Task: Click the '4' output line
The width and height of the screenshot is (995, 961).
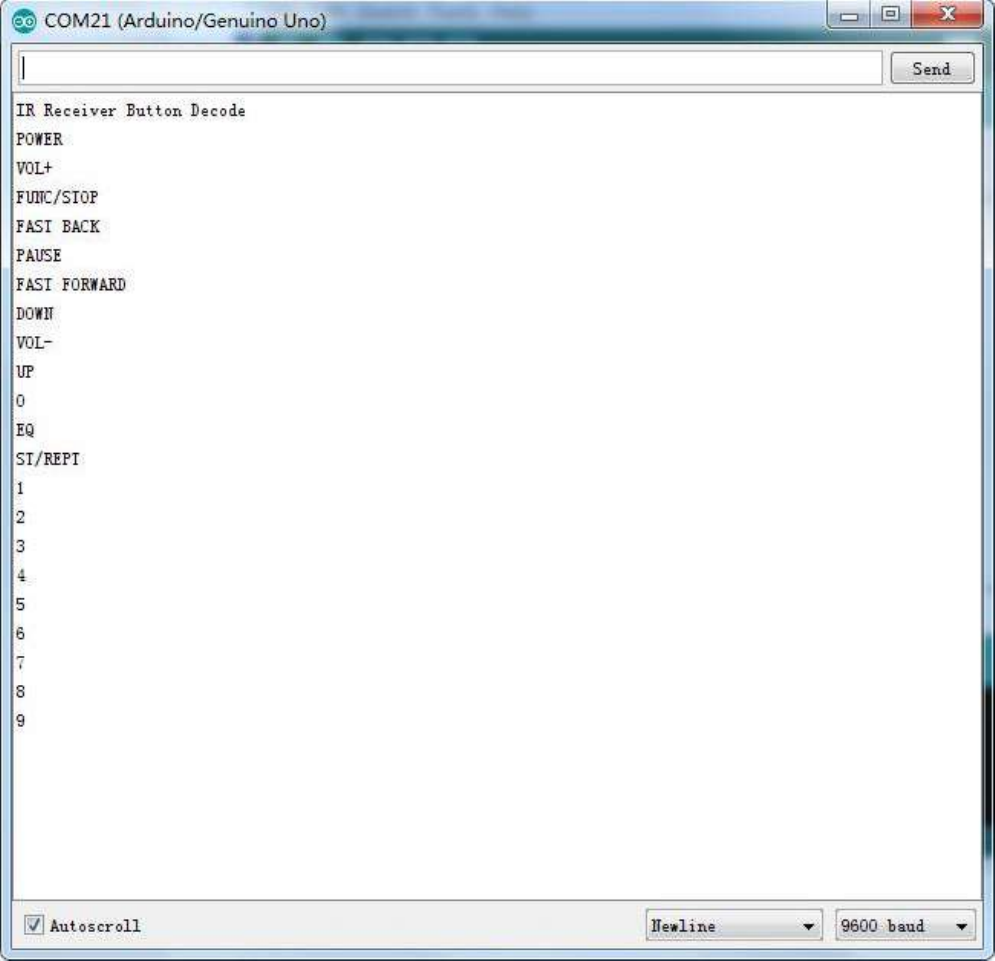Action: click(x=21, y=576)
